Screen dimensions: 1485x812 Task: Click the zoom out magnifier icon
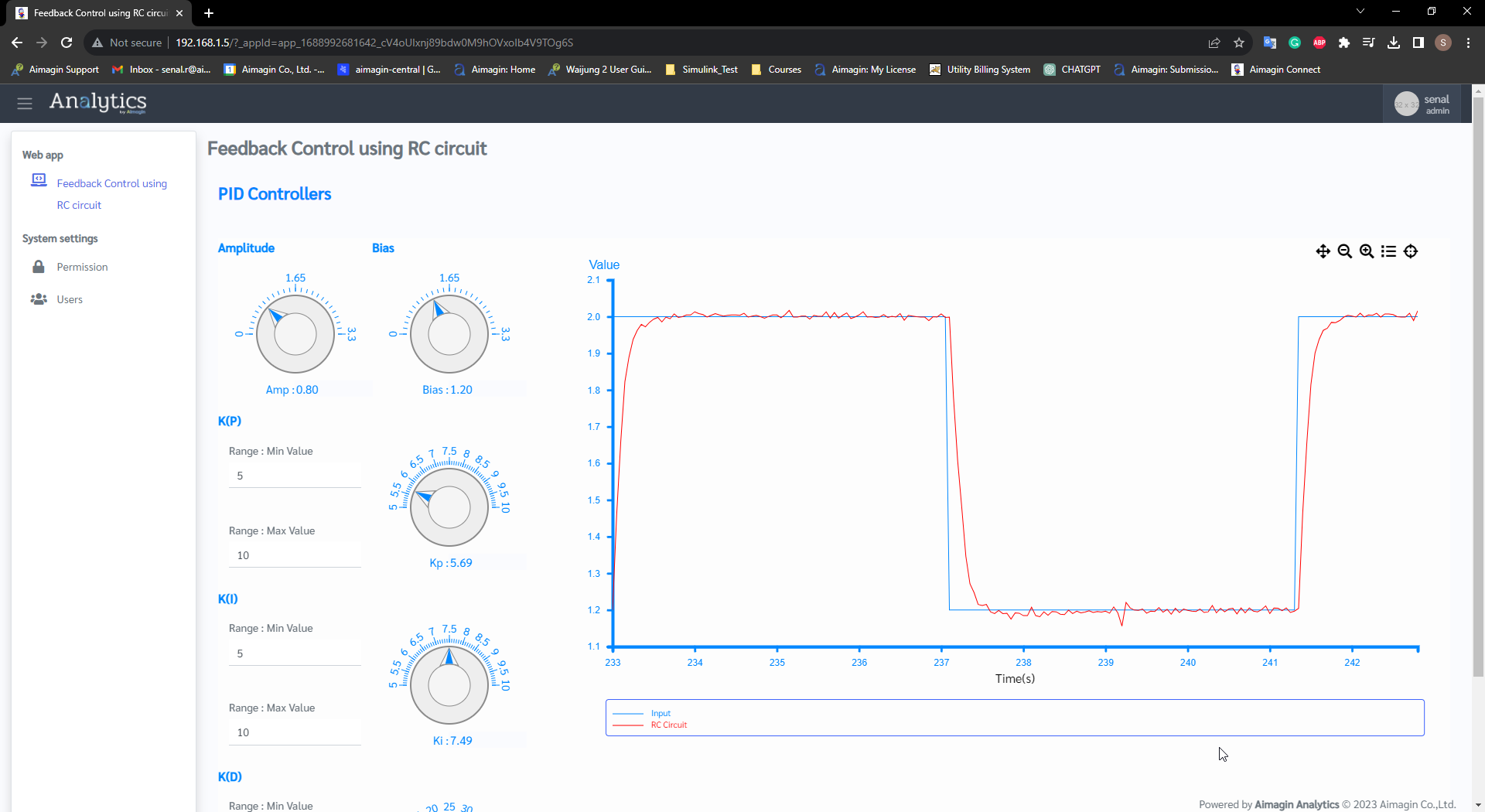click(x=1344, y=251)
